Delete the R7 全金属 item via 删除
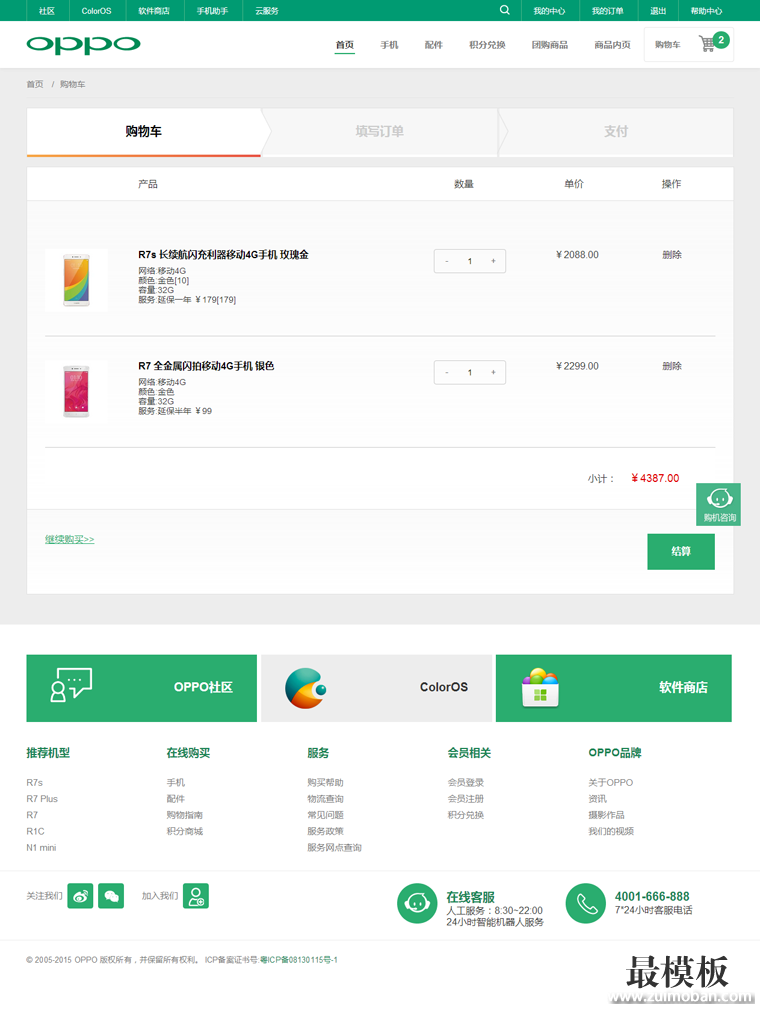 point(672,366)
